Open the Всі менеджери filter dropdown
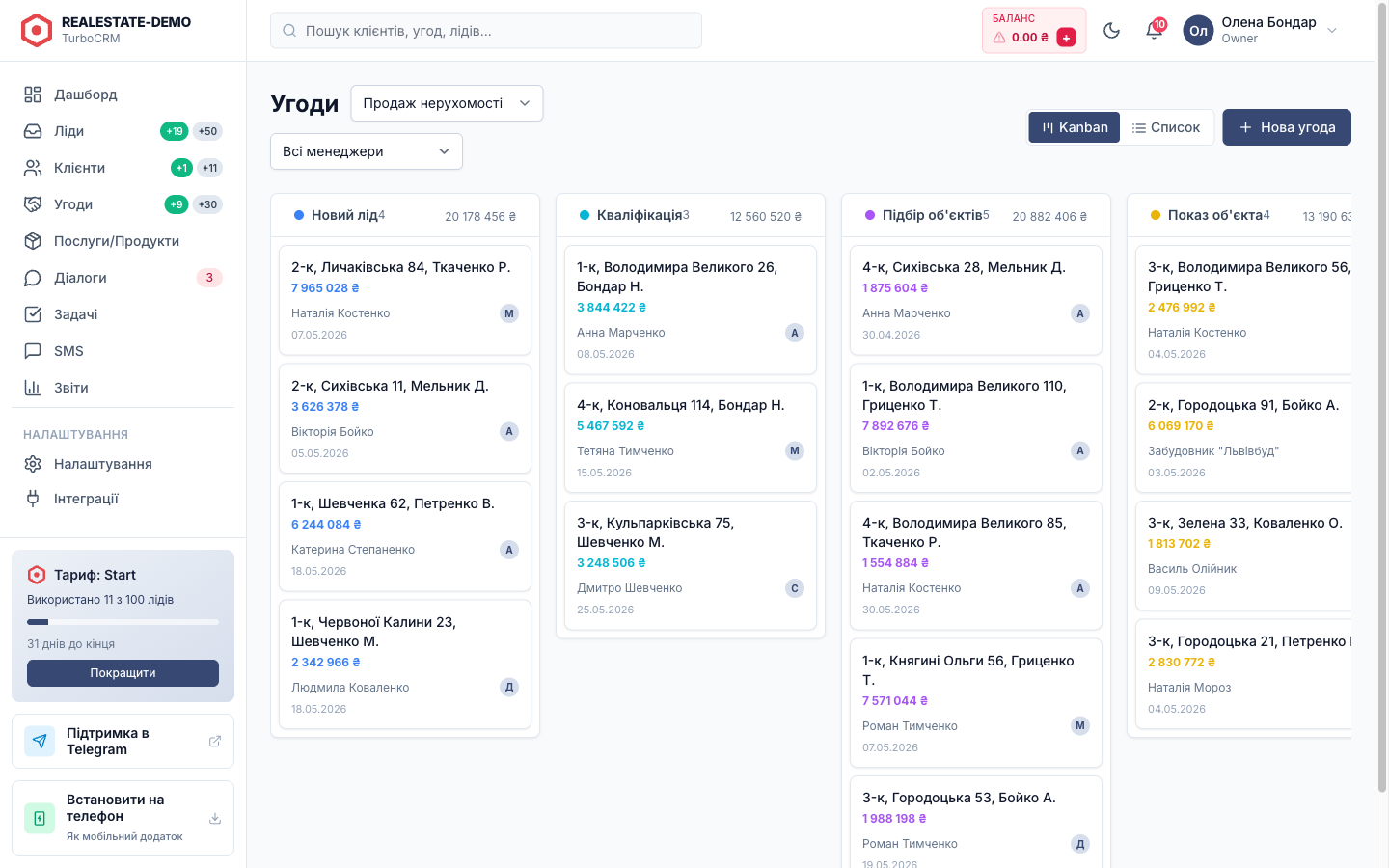The width and height of the screenshot is (1389, 868). [x=367, y=151]
